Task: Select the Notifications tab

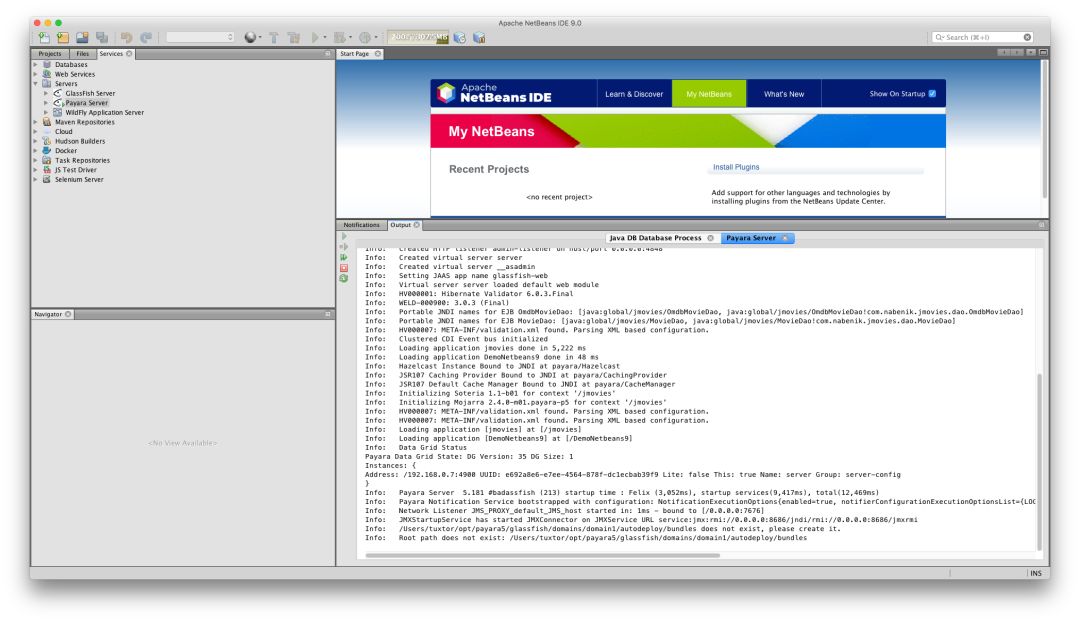Action: (x=362, y=225)
